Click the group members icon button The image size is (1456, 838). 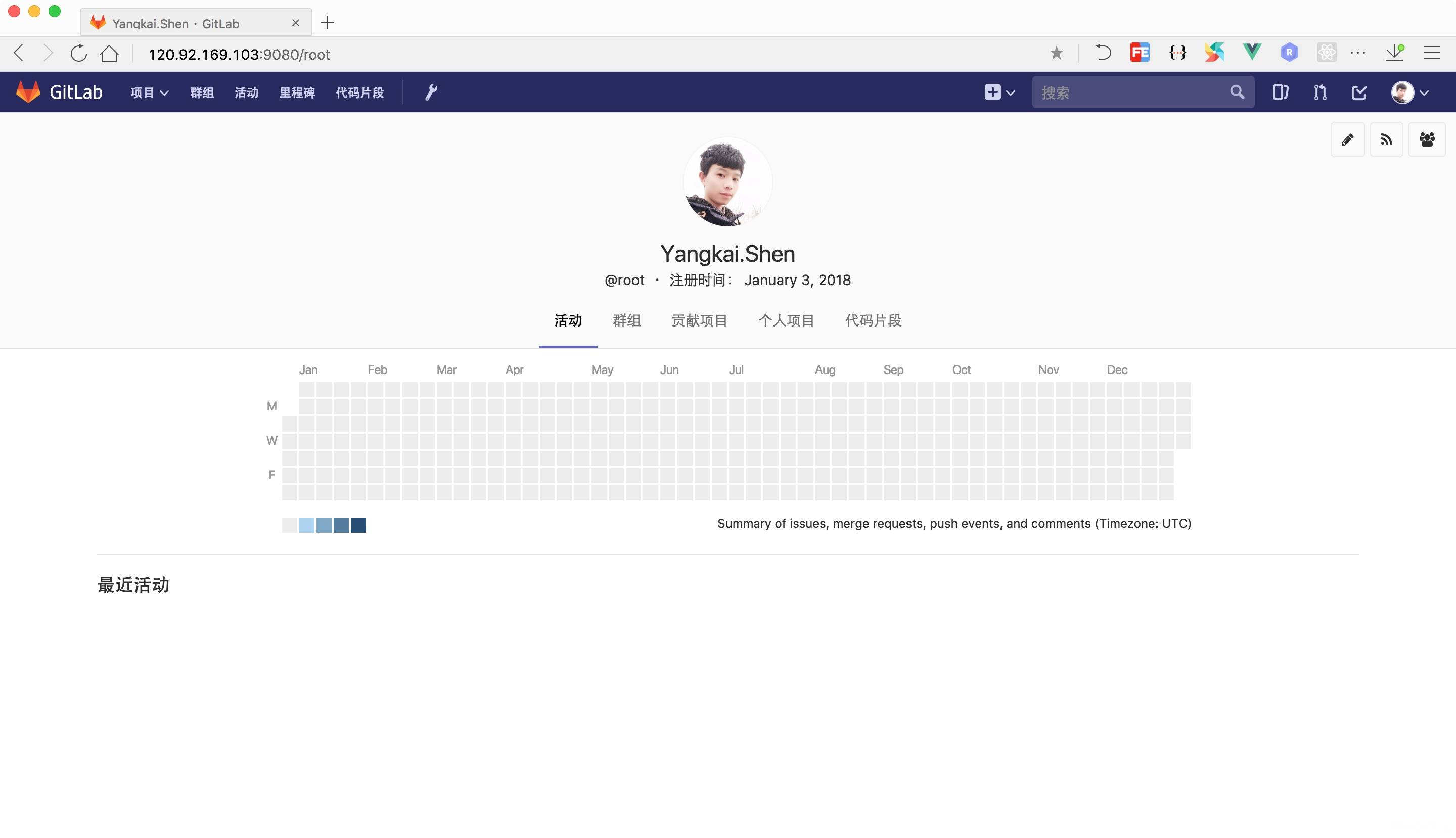pos(1427,140)
